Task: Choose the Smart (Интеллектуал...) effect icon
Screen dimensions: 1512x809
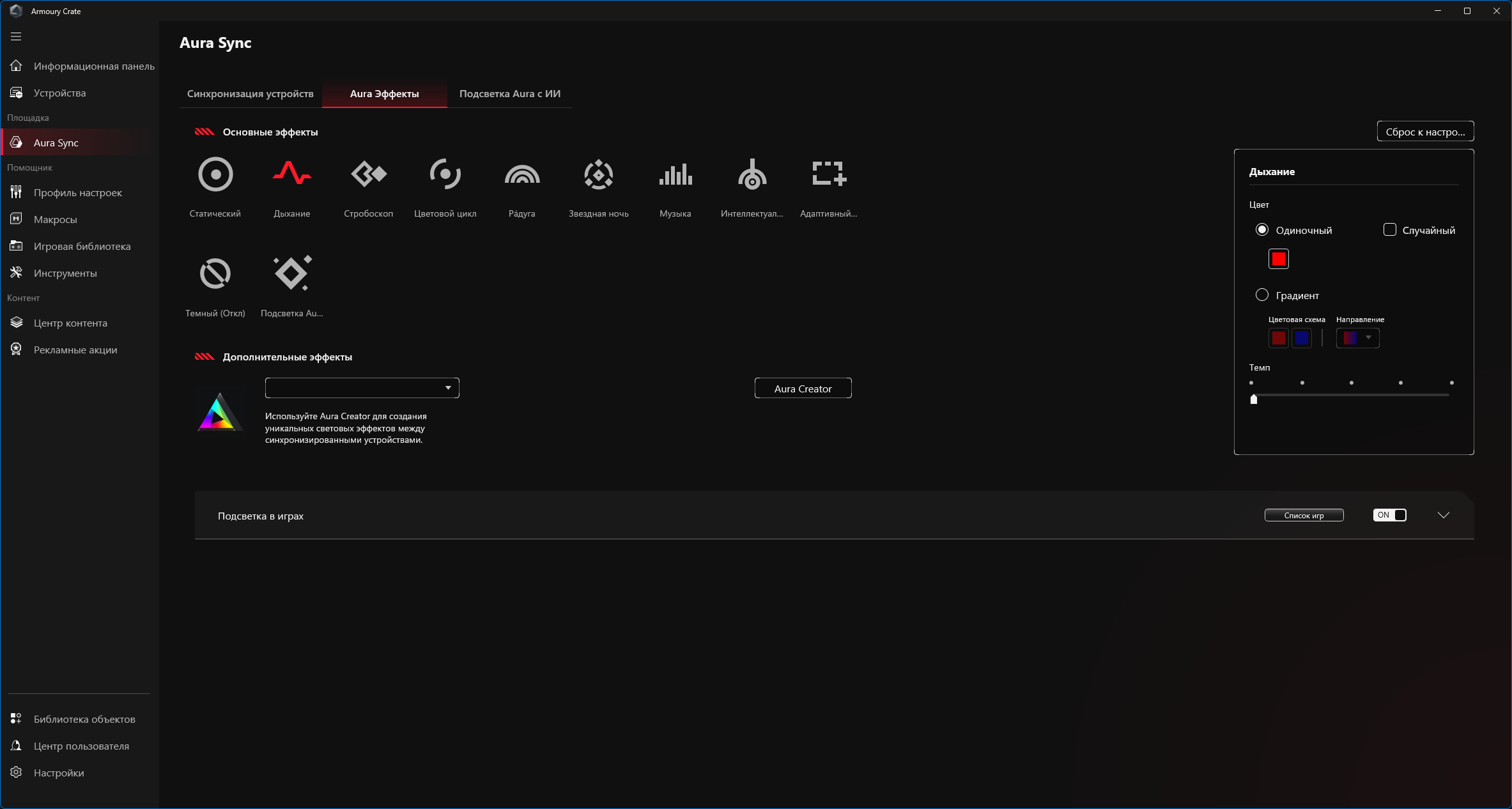Action: pyautogui.click(x=752, y=174)
